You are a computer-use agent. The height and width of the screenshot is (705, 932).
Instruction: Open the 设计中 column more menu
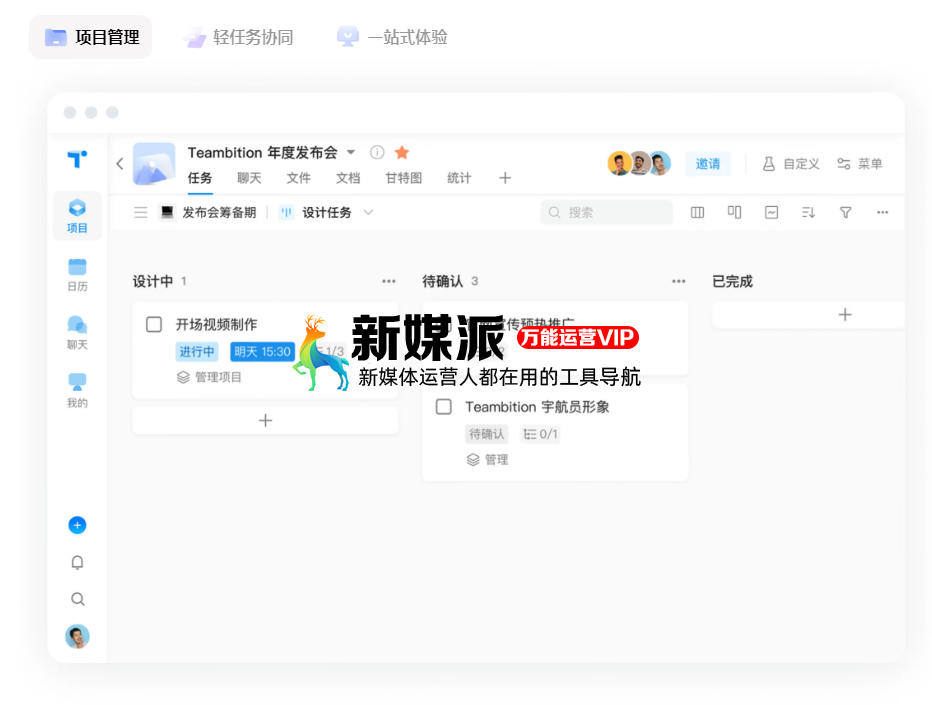coord(389,281)
